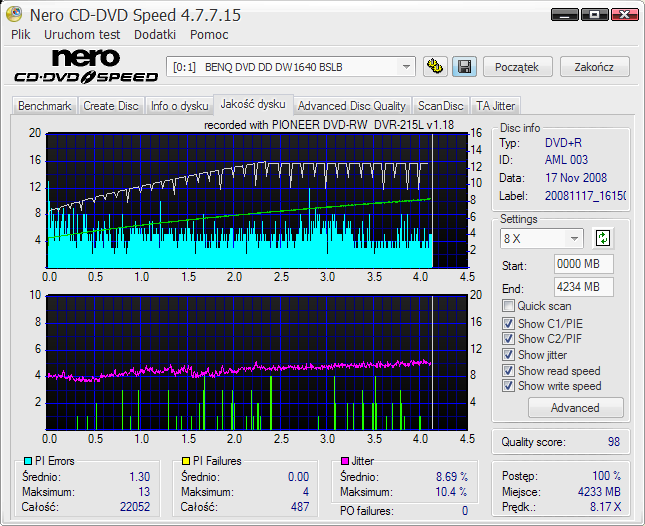This screenshot has width=645, height=526.
Task: Switch to the Create Disc tab
Action: pos(111,106)
